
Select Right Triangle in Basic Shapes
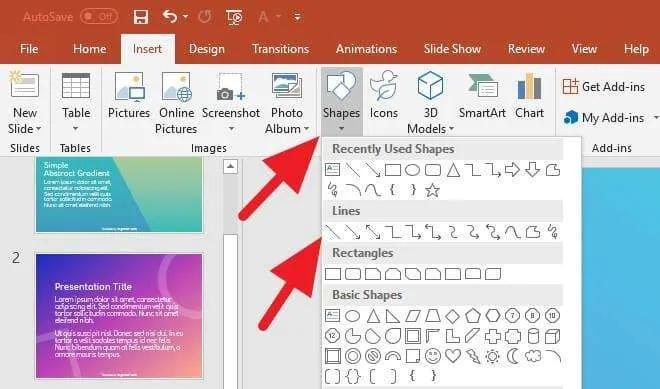(393, 316)
